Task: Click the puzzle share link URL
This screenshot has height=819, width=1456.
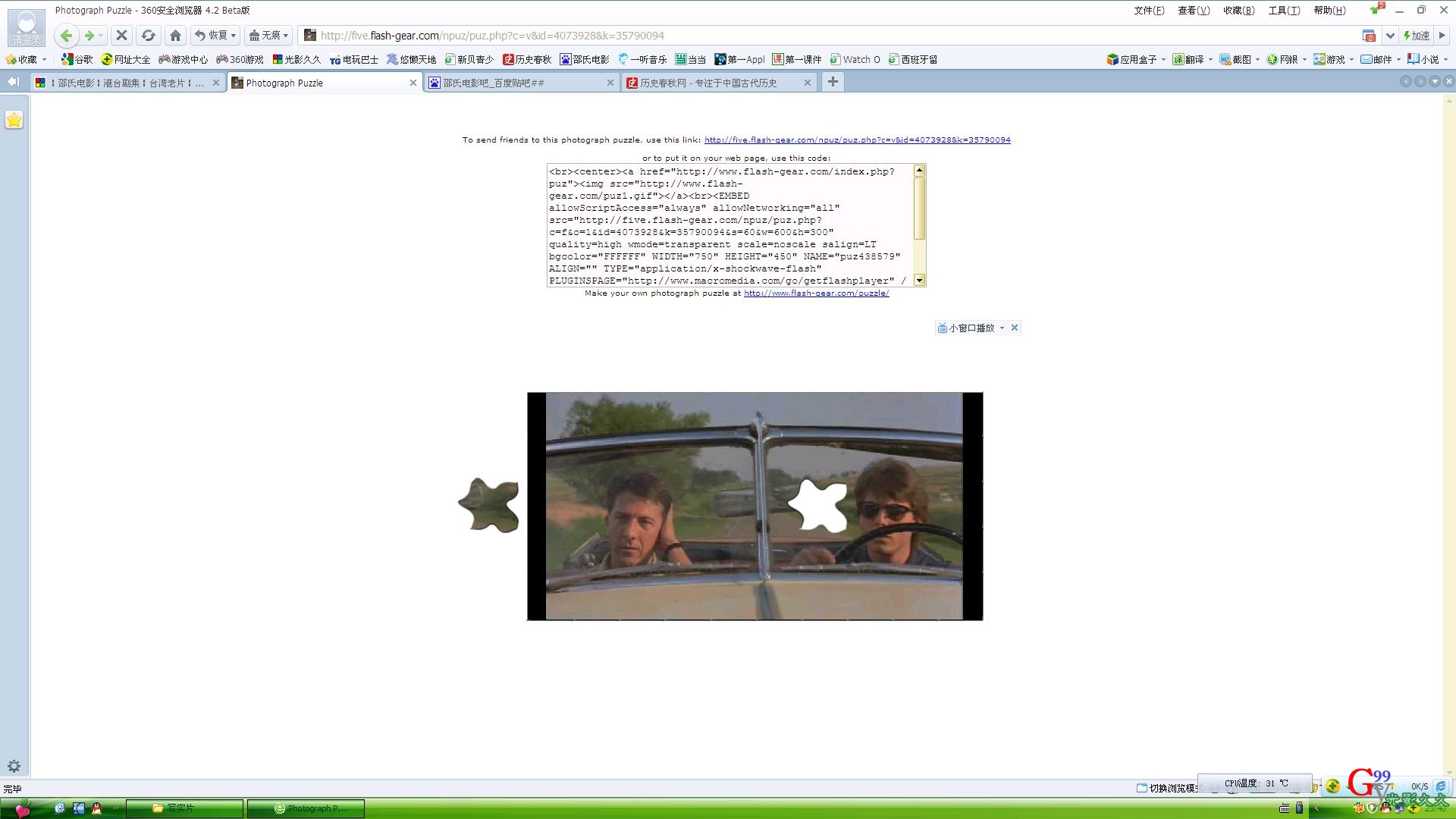Action: coord(857,140)
